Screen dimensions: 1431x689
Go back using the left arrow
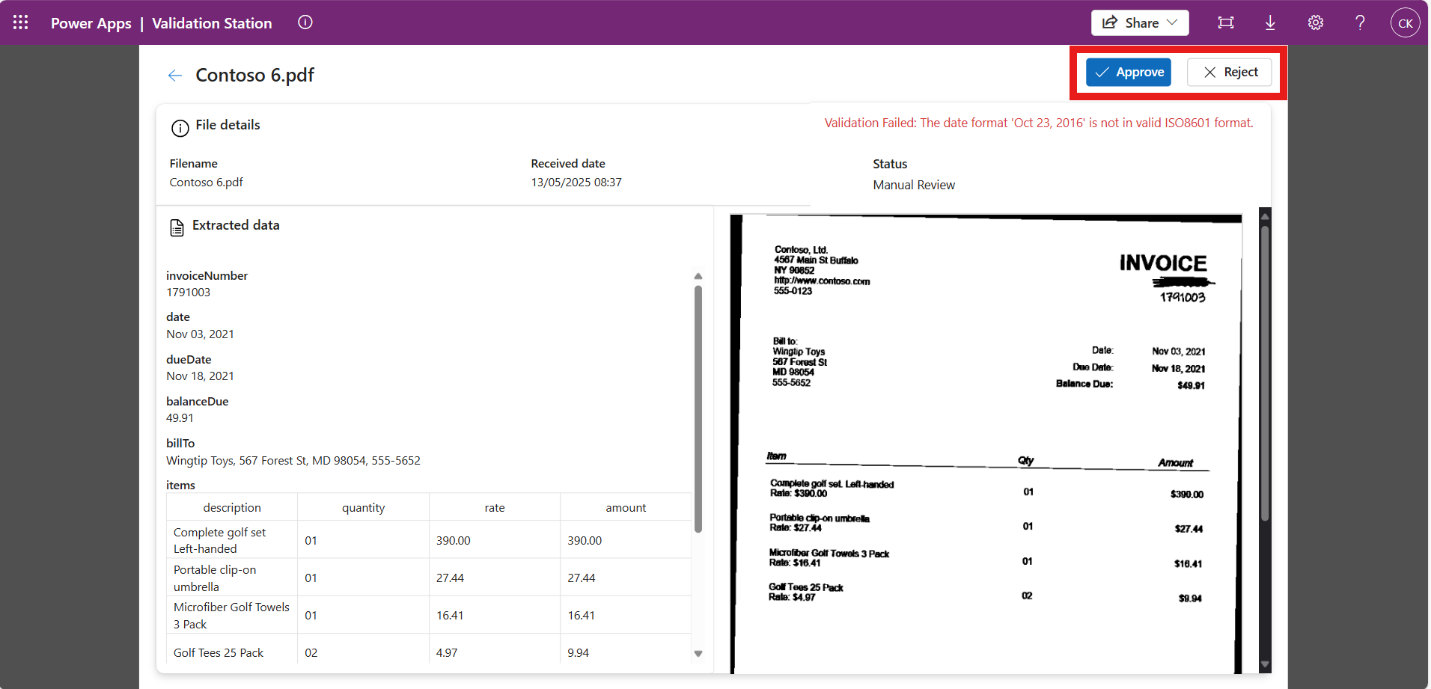pyautogui.click(x=175, y=75)
